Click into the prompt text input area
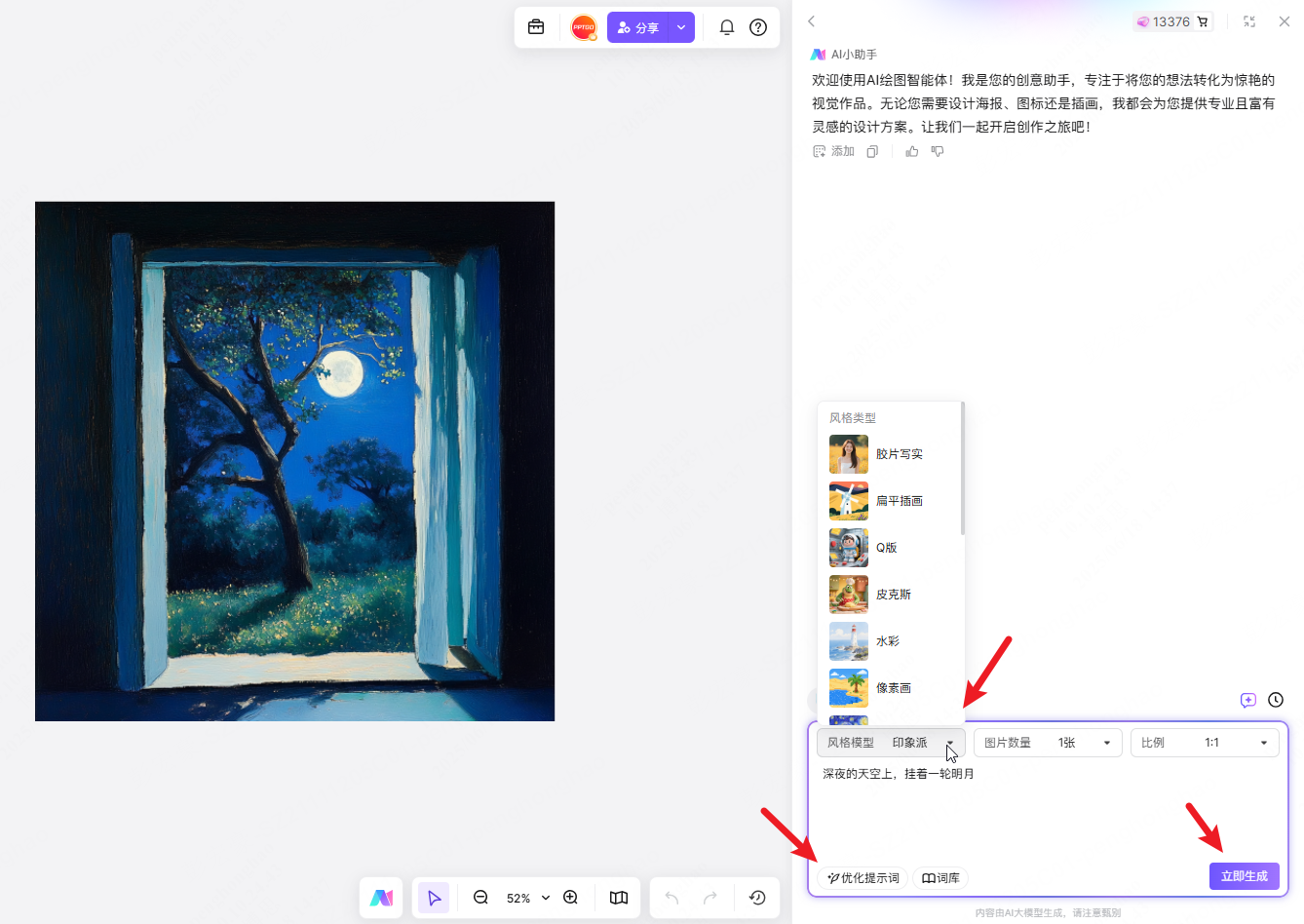1304x924 pixels. [x=1048, y=811]
